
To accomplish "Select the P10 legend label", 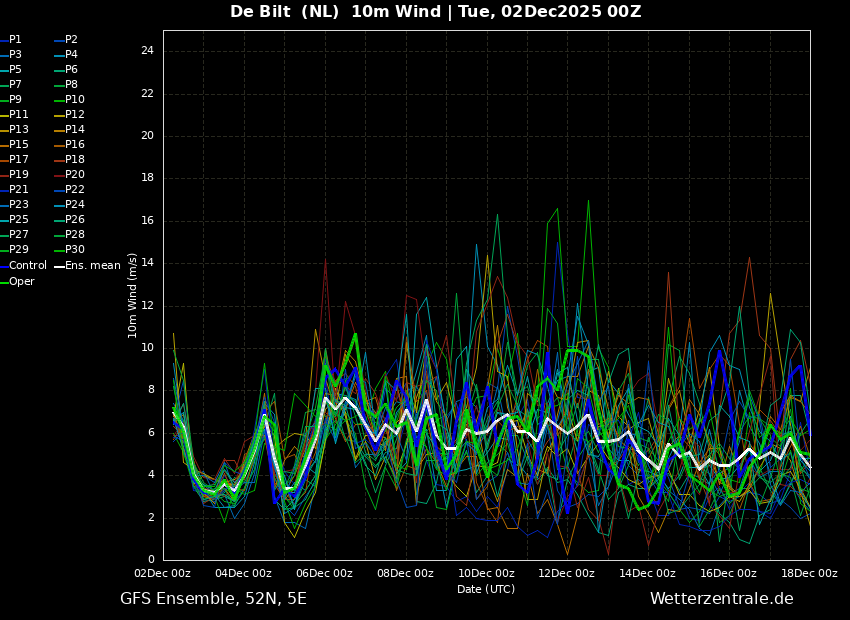I will click(75, 100).
